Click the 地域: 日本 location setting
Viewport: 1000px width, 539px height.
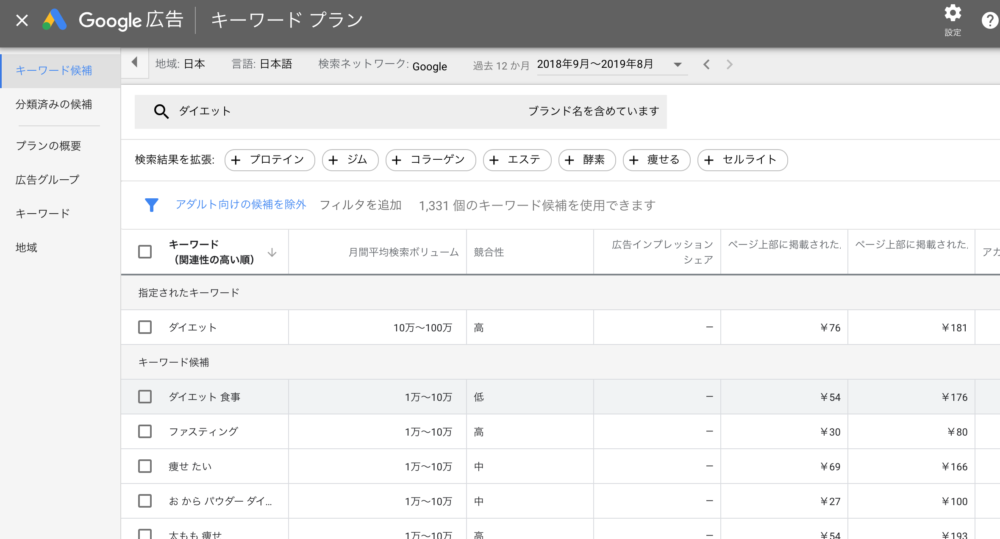pos(180,64)
